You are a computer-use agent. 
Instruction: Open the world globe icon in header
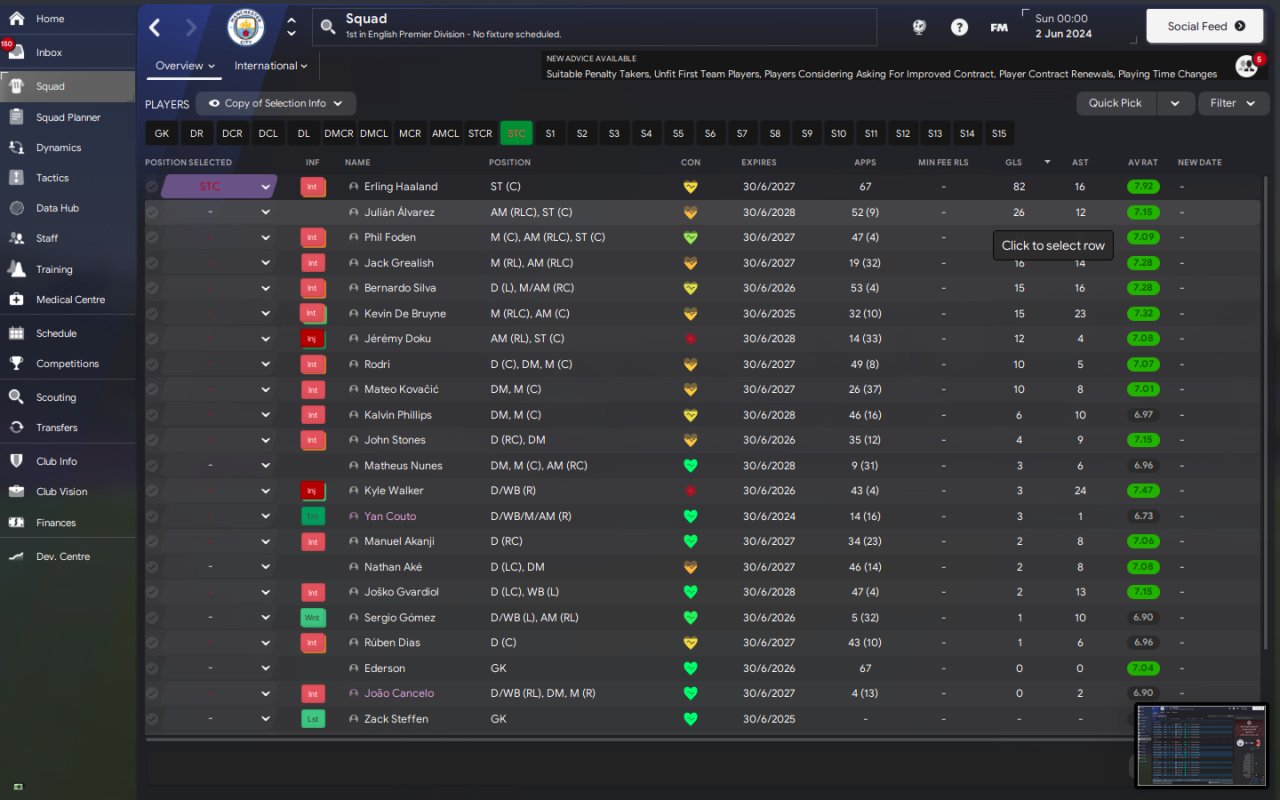pyautogui.click(x=919, y=27)
